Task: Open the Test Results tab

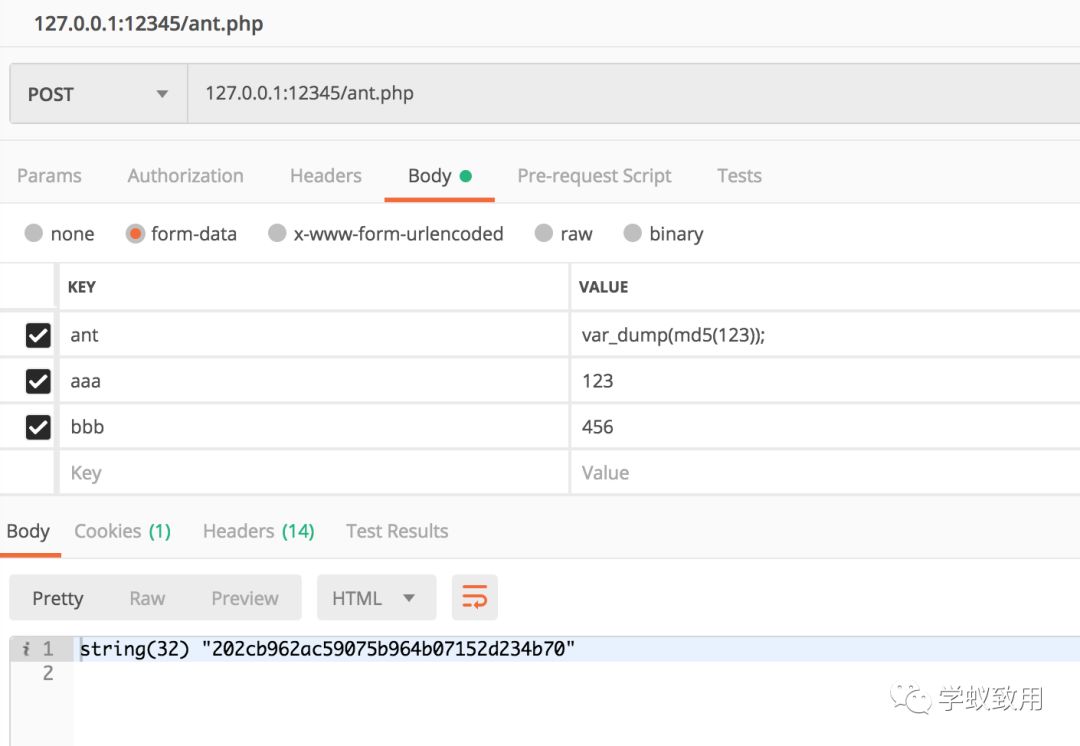Action: (397, 531)
